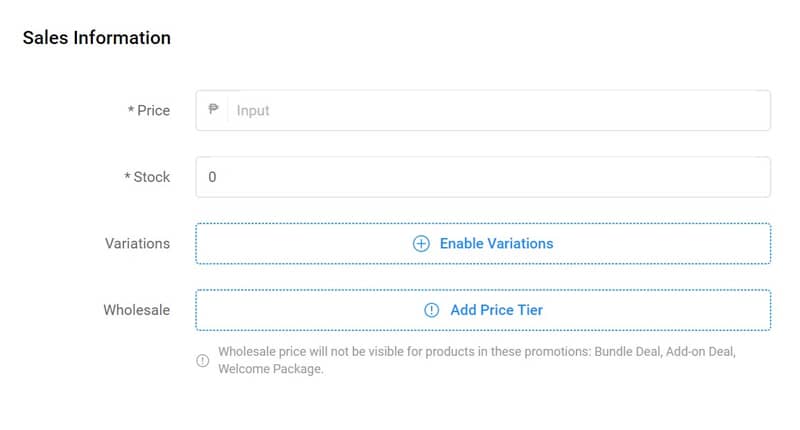Click the plus circle icon beside Enable Variations
Image resolution: width=800 pixels, height=430 pixels.
click(x=421, y=243)
